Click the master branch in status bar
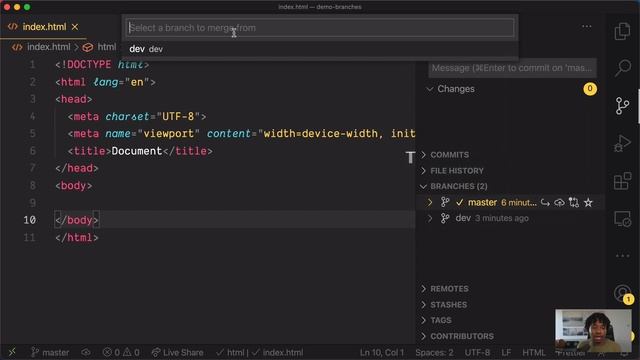This screenshot has width=640, height=360. point(50,352)
